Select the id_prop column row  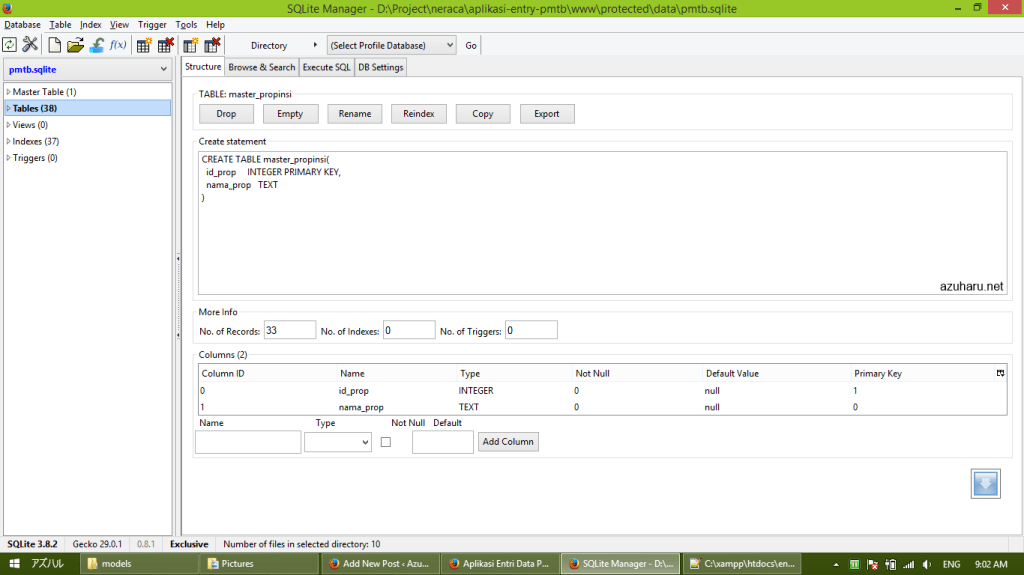pos(602,391)
